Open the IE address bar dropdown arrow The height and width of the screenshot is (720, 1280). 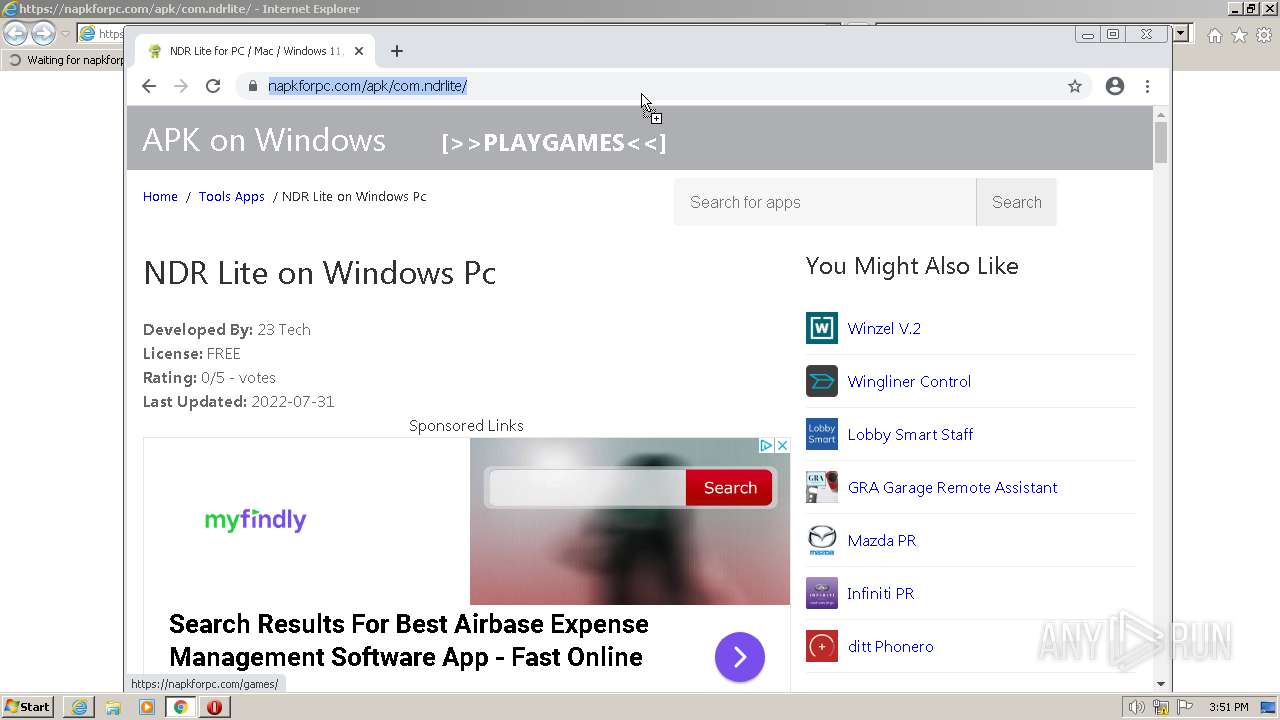tap(1181, 33)
